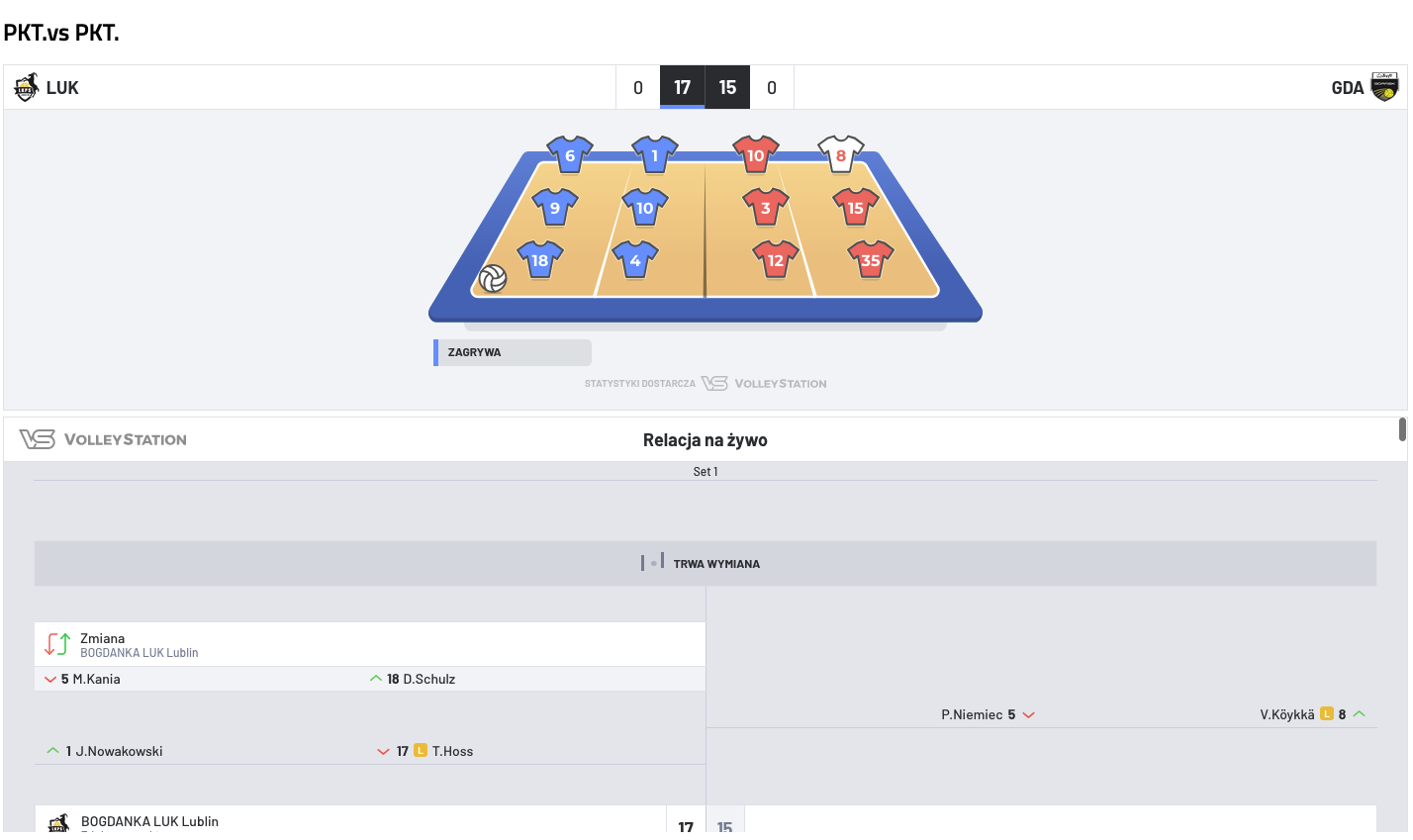Click the LUK team logo in header
Viewport: 1413px width, 840px height.
pos(26,87)
